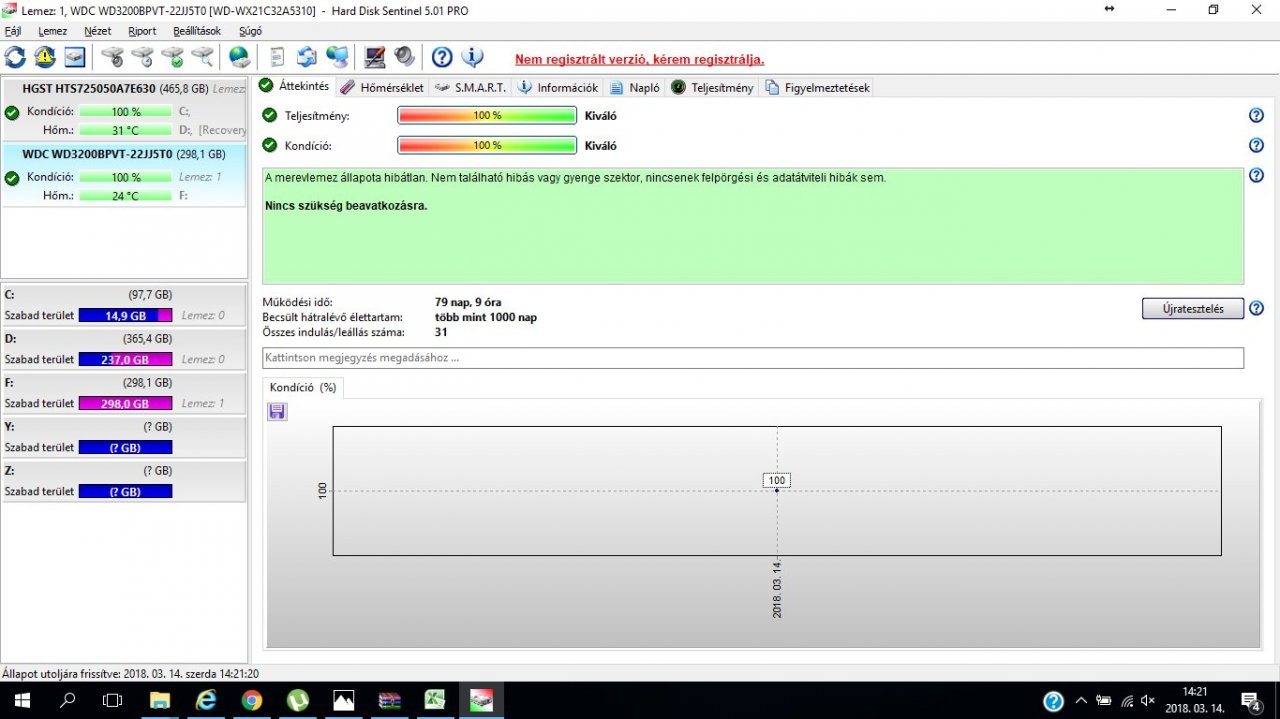This screenshot has height=719, width=1280.
Task: Click the blue arrows over envelope toolbar icon
Action: [307, 57]
